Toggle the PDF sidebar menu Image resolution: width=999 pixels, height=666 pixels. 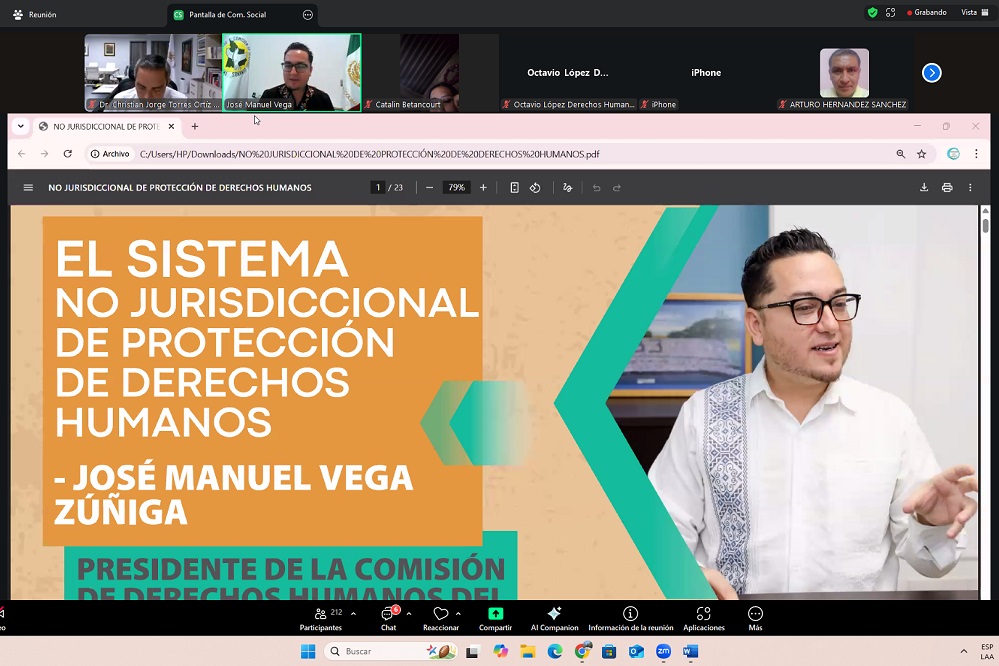point(28,188)
